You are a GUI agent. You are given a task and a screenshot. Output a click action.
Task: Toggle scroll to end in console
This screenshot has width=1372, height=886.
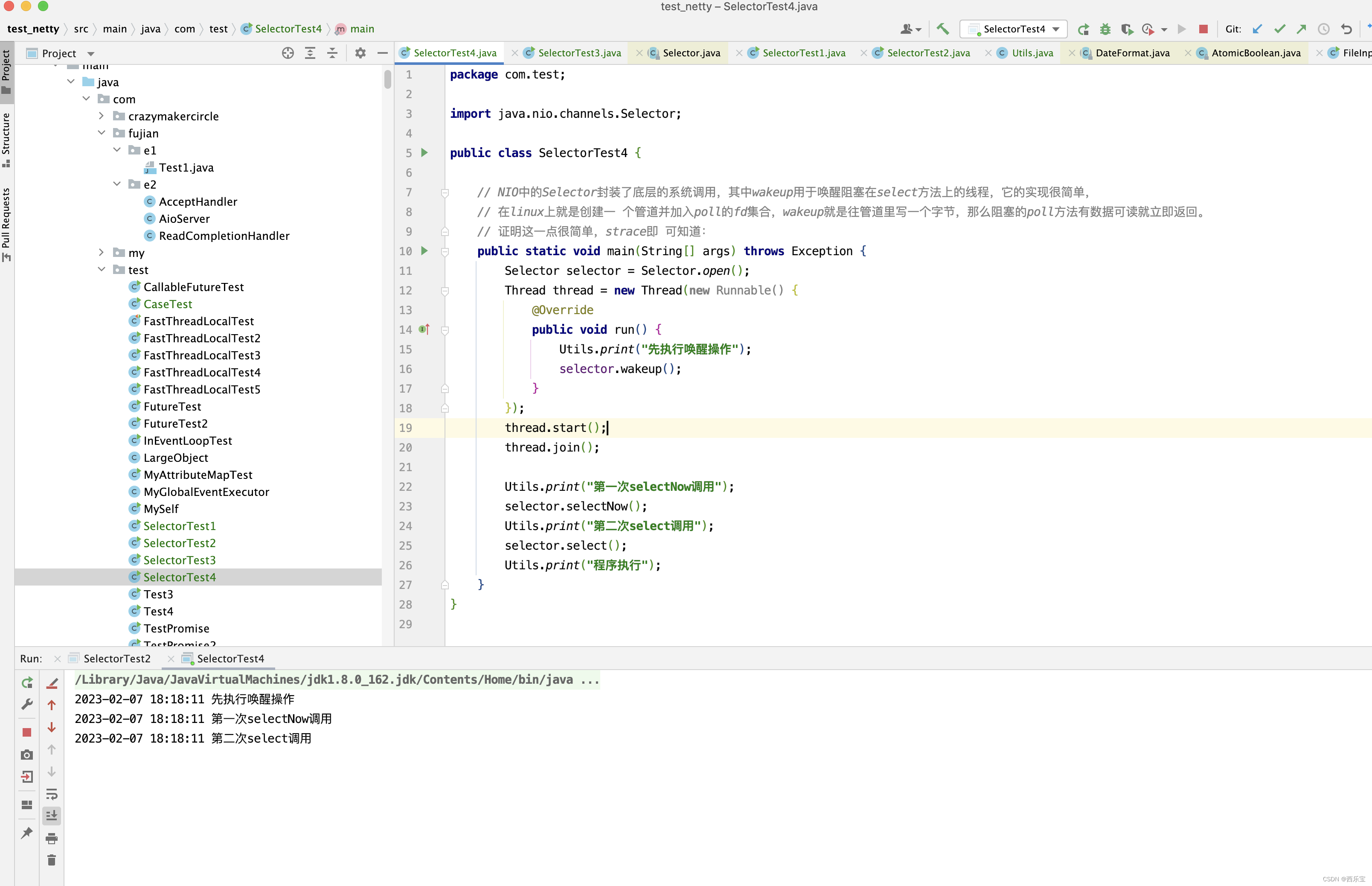tap(51, 815)
